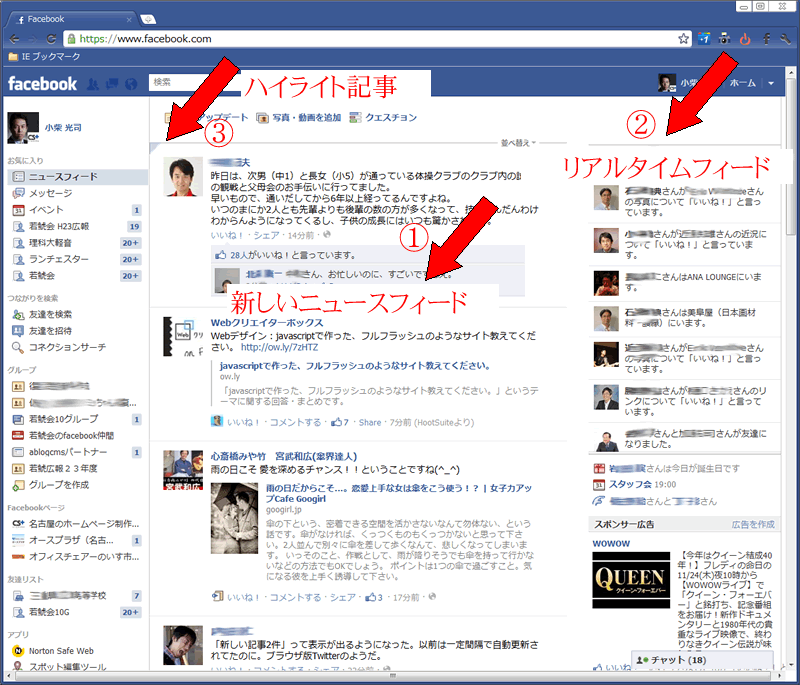Click the 広告を作成 link
800x685 pixels.
coord(753,524)
